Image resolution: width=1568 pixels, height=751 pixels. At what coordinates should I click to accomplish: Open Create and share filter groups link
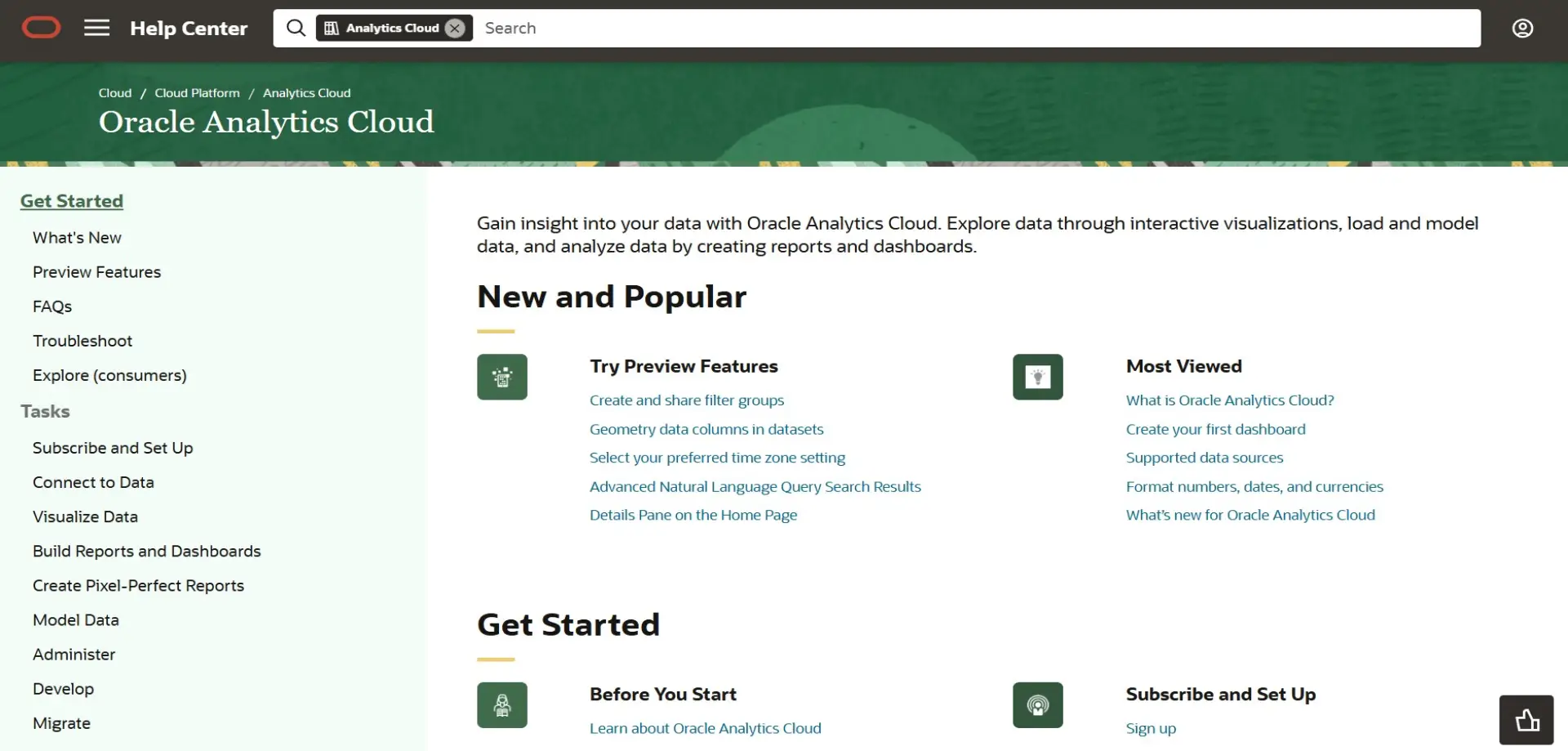pos(687,400)
